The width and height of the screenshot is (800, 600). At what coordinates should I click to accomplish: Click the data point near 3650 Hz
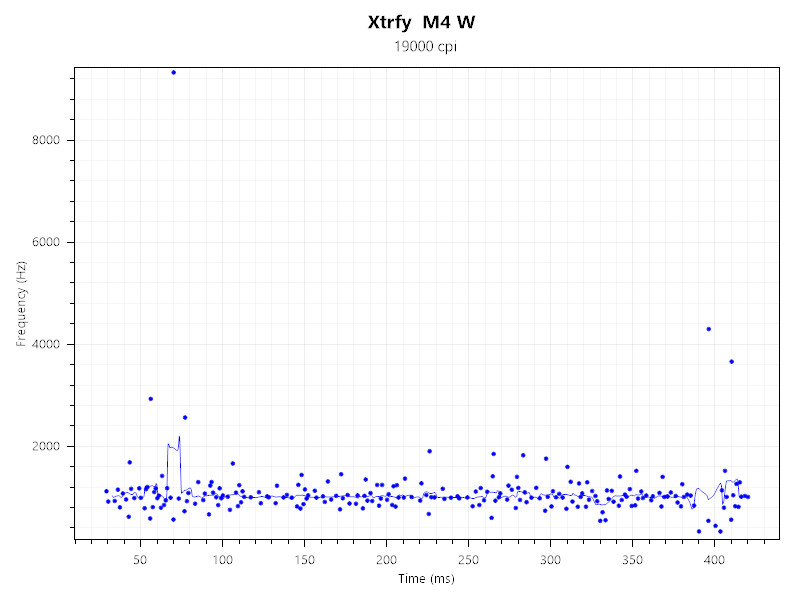(x=731, y=362)
